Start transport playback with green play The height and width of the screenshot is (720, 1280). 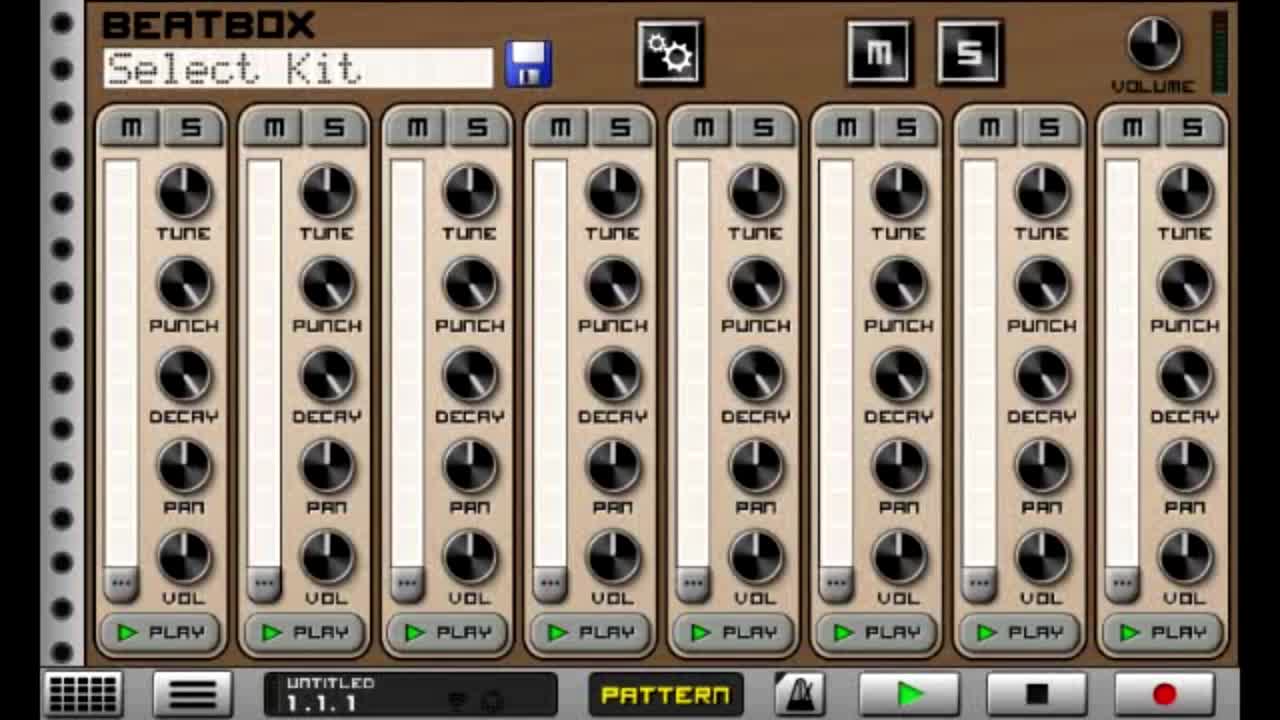(909, 694)
